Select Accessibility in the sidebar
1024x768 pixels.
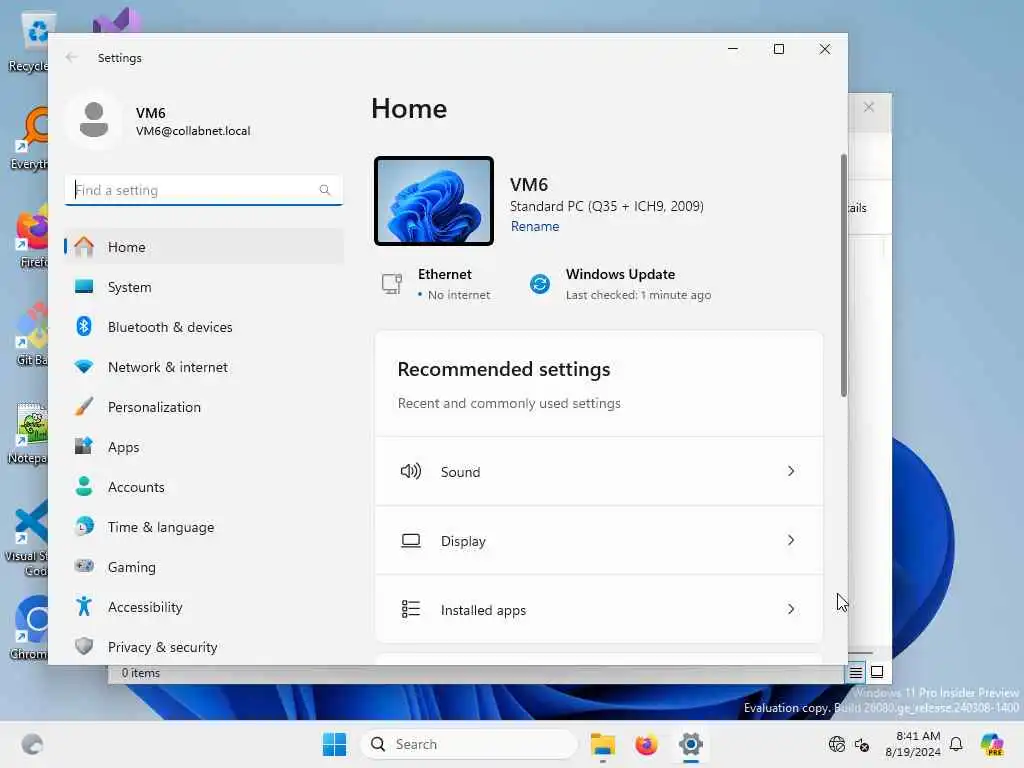tap(204, 607)
